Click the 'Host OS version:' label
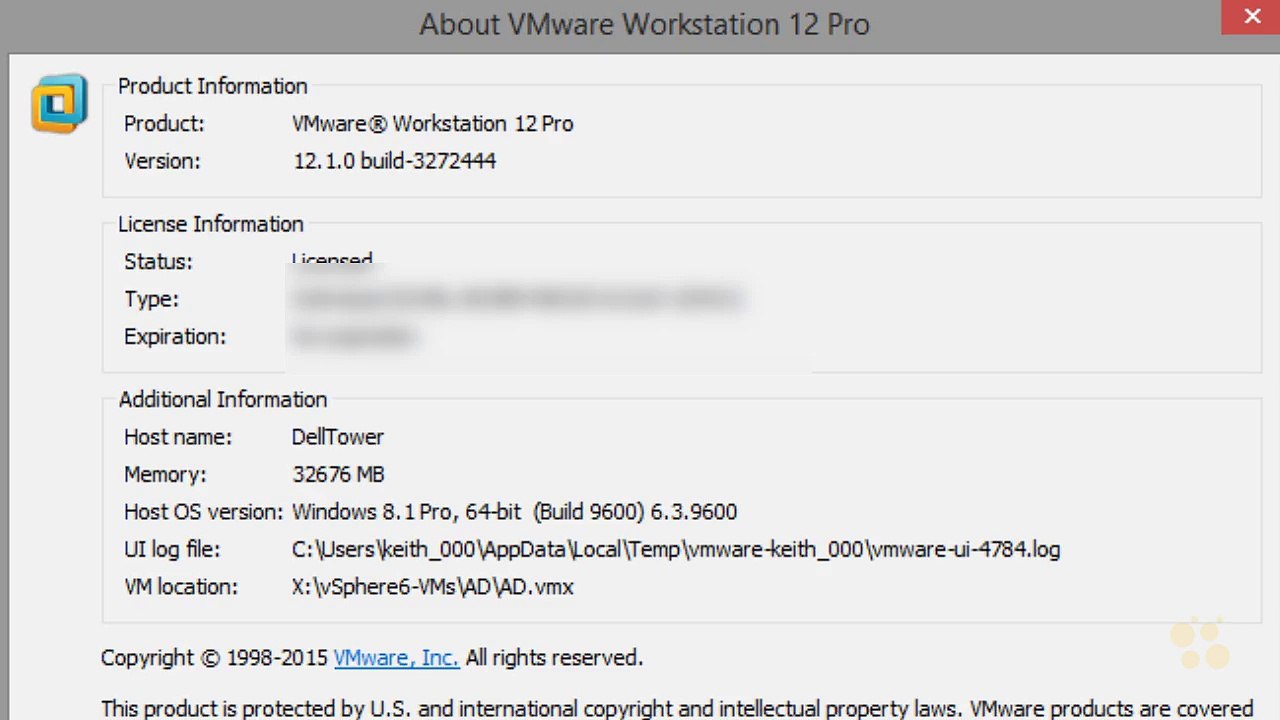This screenshot has width=1280, height=720. [203, 512]
